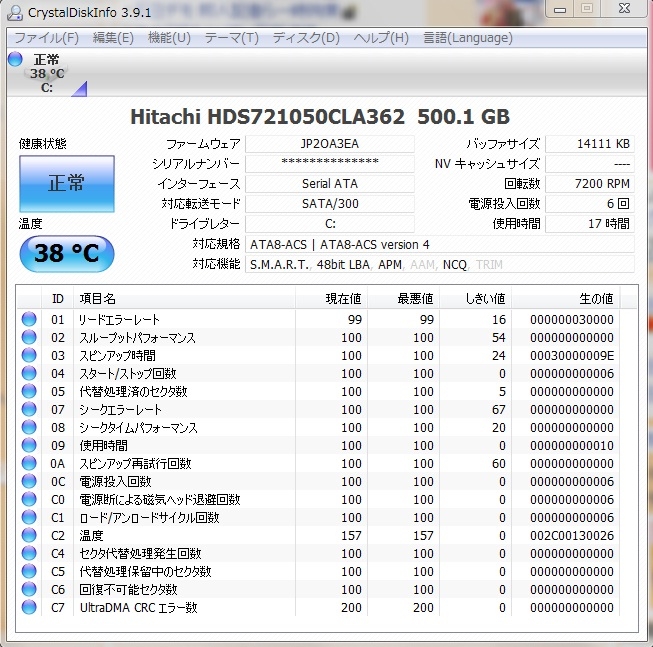Click status orb for 09 使用時間 row
653x647 pixels.
[x=29, y=446]
